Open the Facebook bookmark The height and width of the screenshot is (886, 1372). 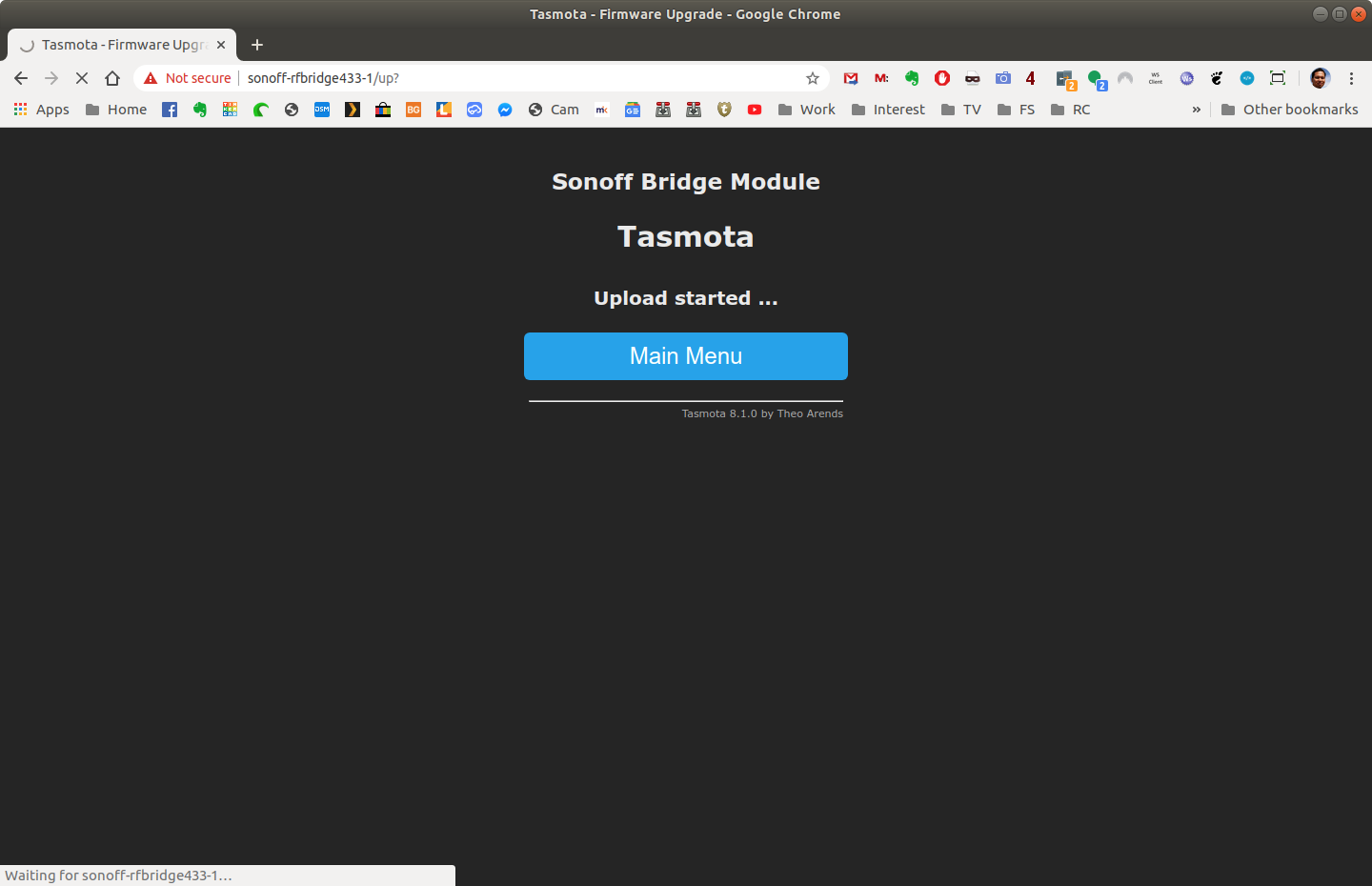click(x=170, y=110)
